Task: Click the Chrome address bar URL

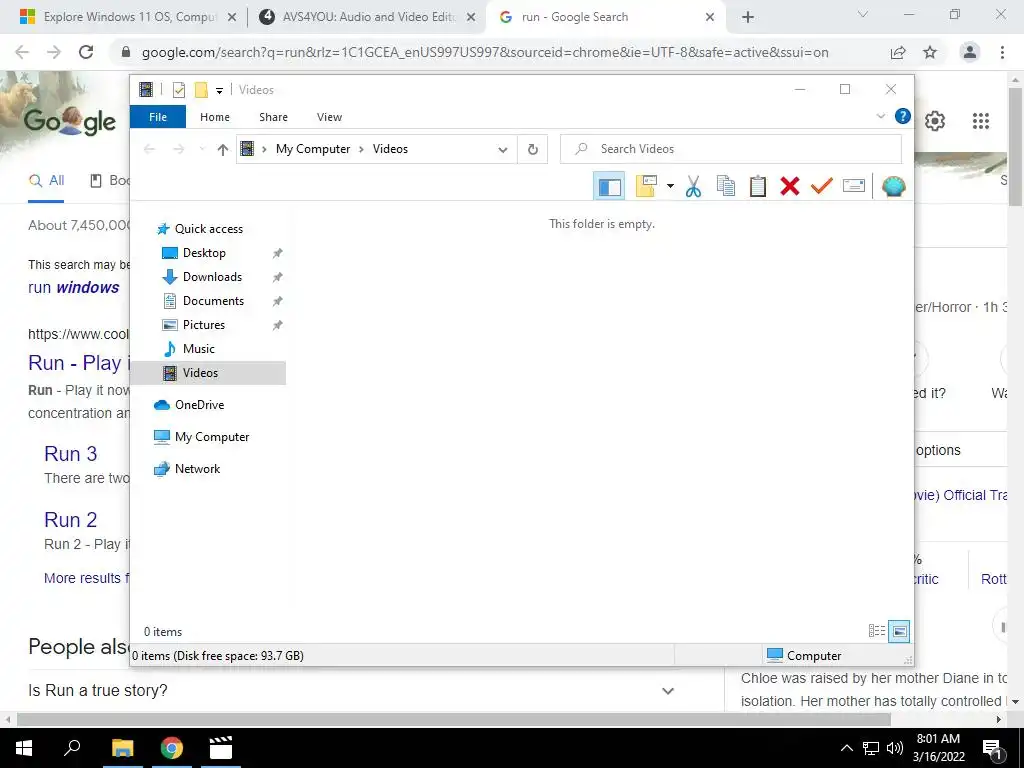Action: pyautogui.click(x=485, y=52)
